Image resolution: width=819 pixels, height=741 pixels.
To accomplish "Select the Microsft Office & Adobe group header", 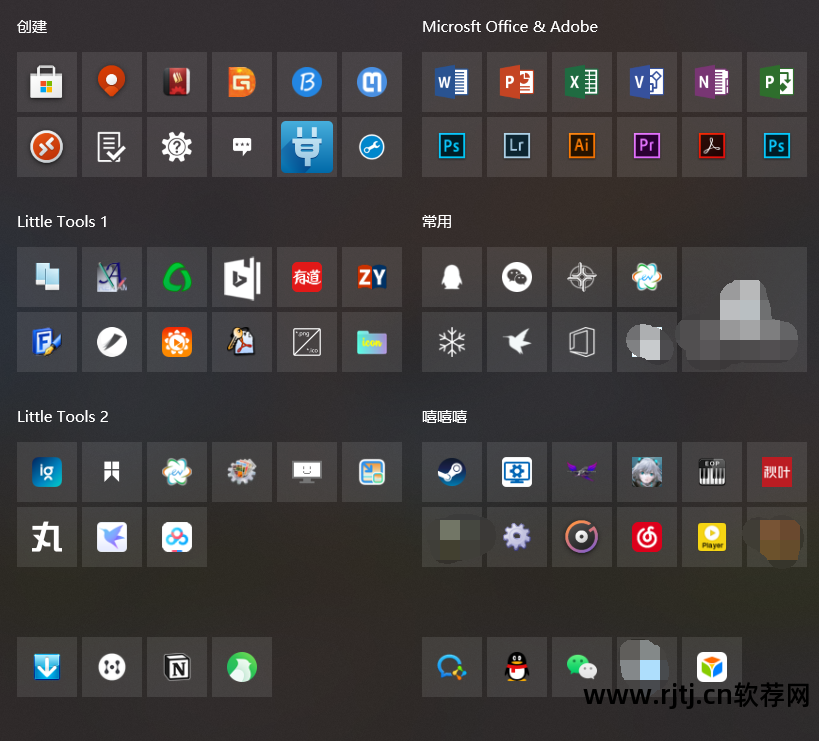I will 510,27.
